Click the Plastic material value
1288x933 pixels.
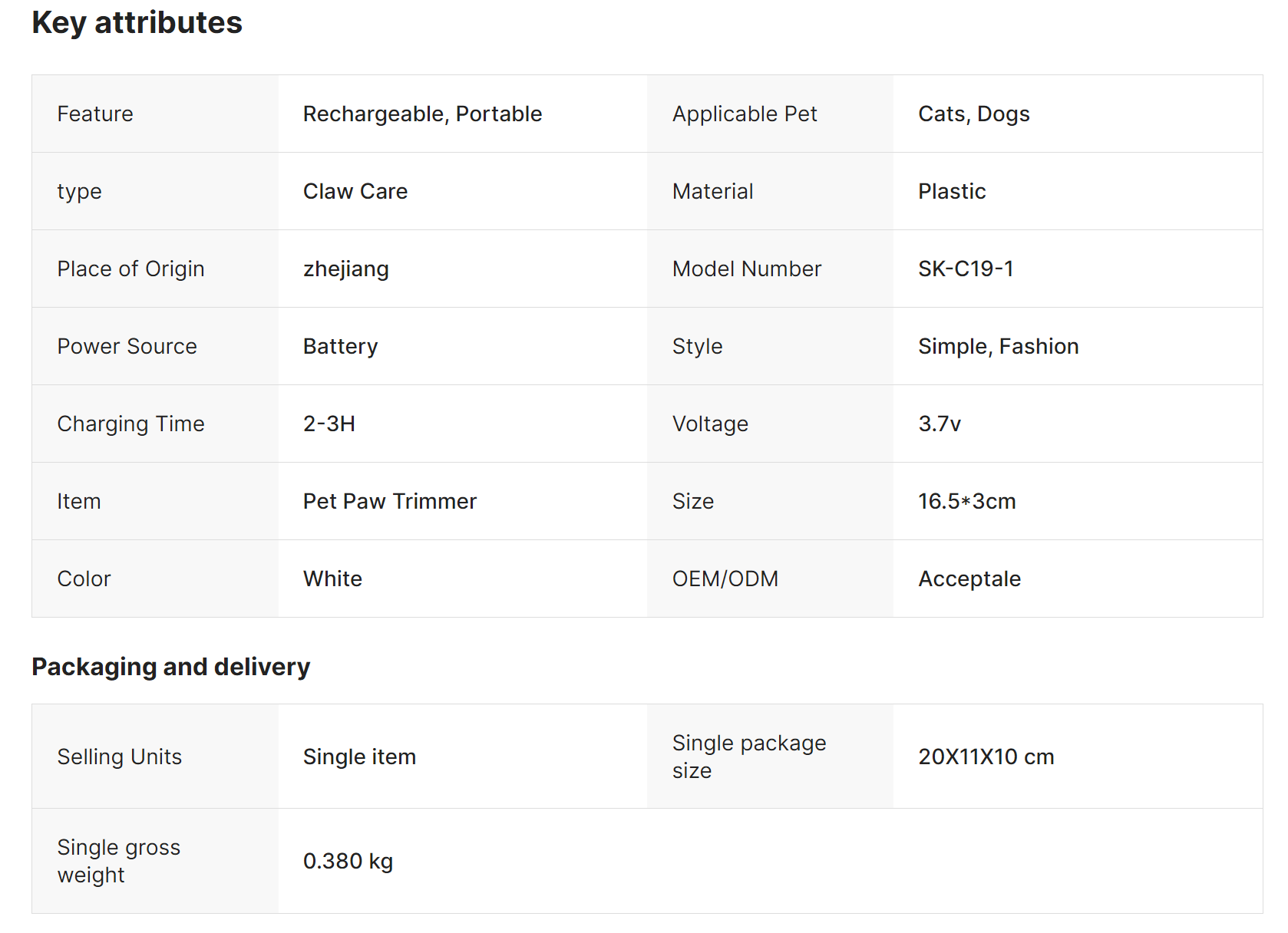952,191
